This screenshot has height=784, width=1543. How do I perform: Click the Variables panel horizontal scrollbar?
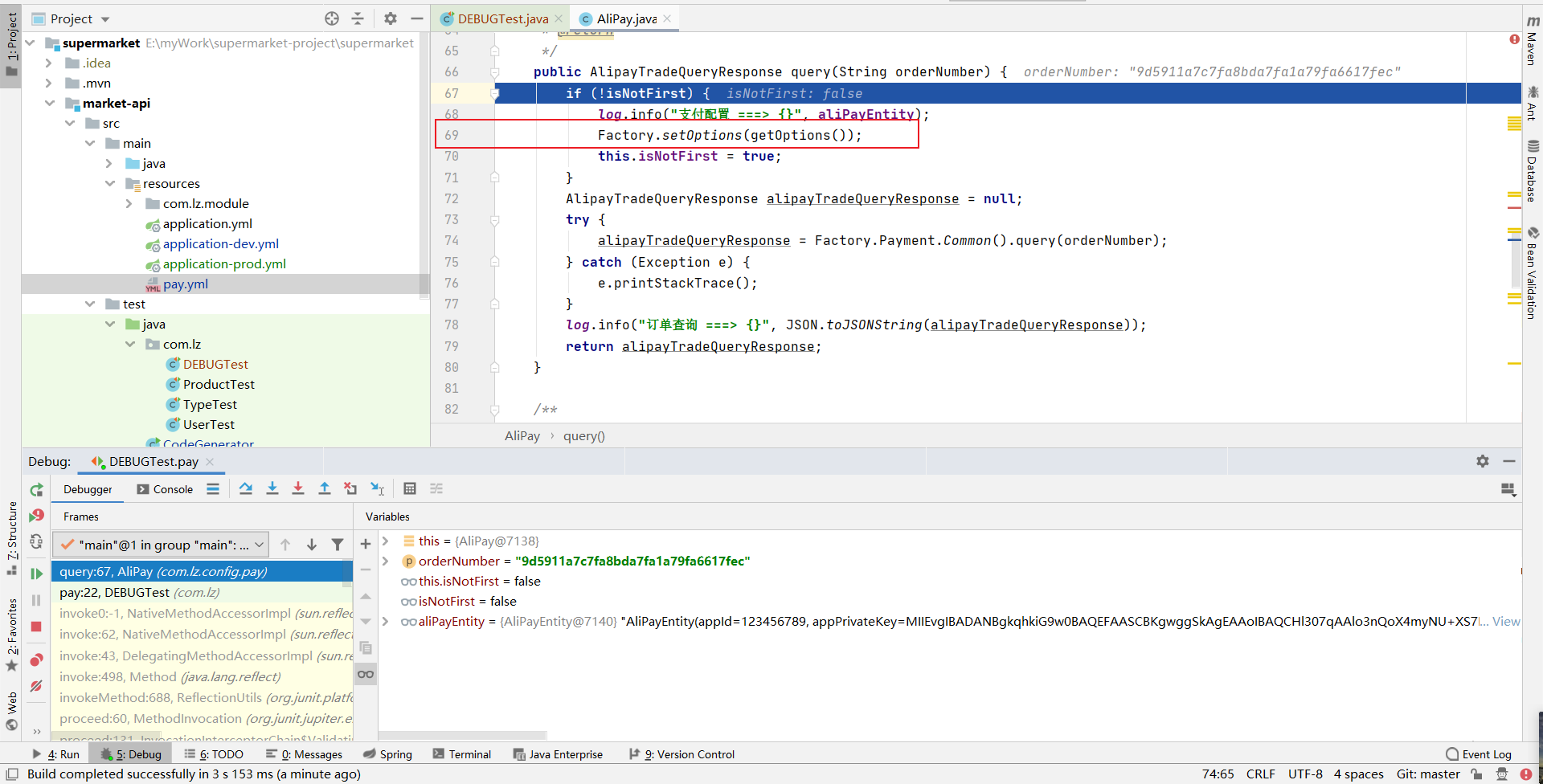(463, 735)
